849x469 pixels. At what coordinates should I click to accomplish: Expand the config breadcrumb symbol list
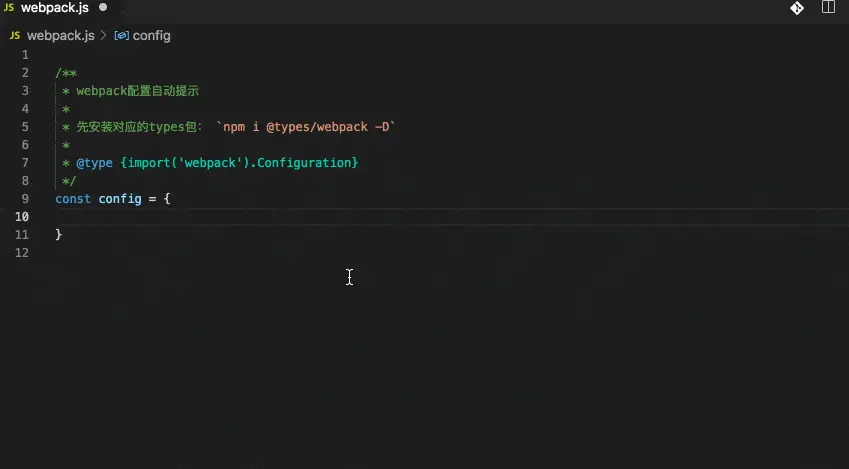coord(152,36)
